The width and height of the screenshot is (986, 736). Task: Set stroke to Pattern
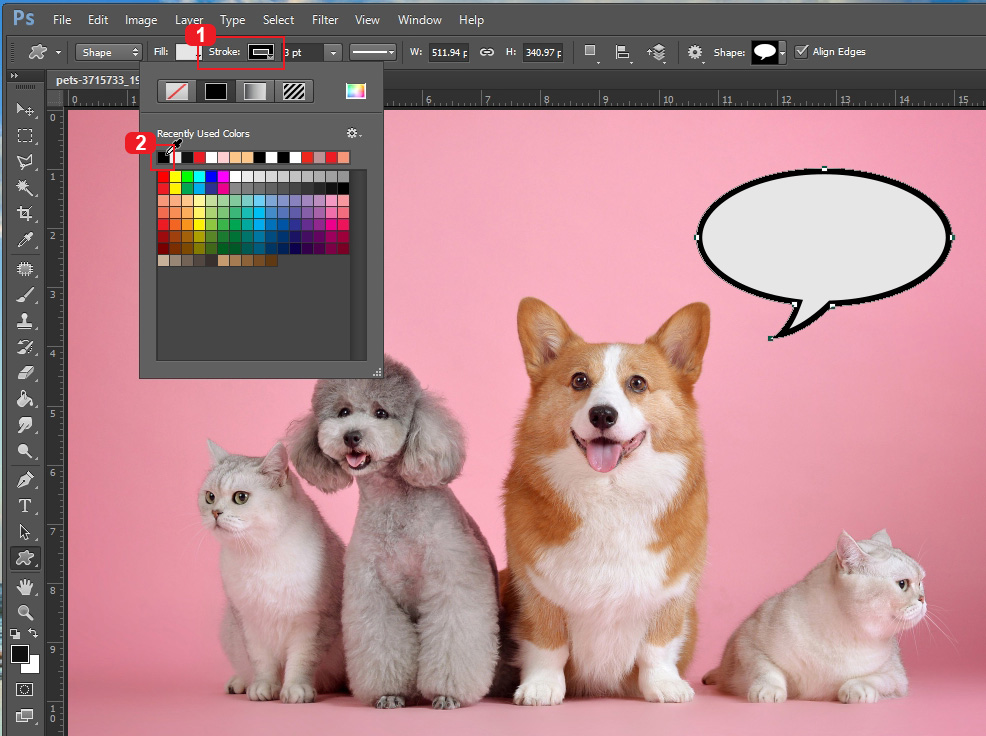click(x=294, y=91)
